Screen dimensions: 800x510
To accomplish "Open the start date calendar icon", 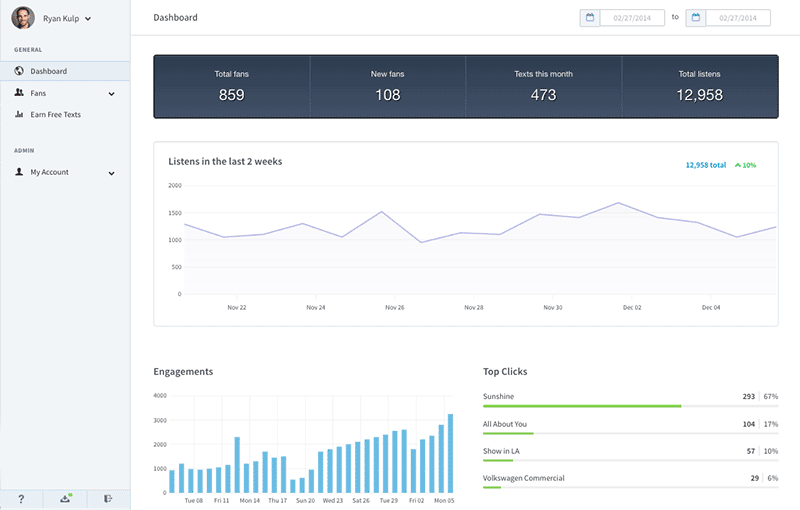I will (x=590, y=17).
